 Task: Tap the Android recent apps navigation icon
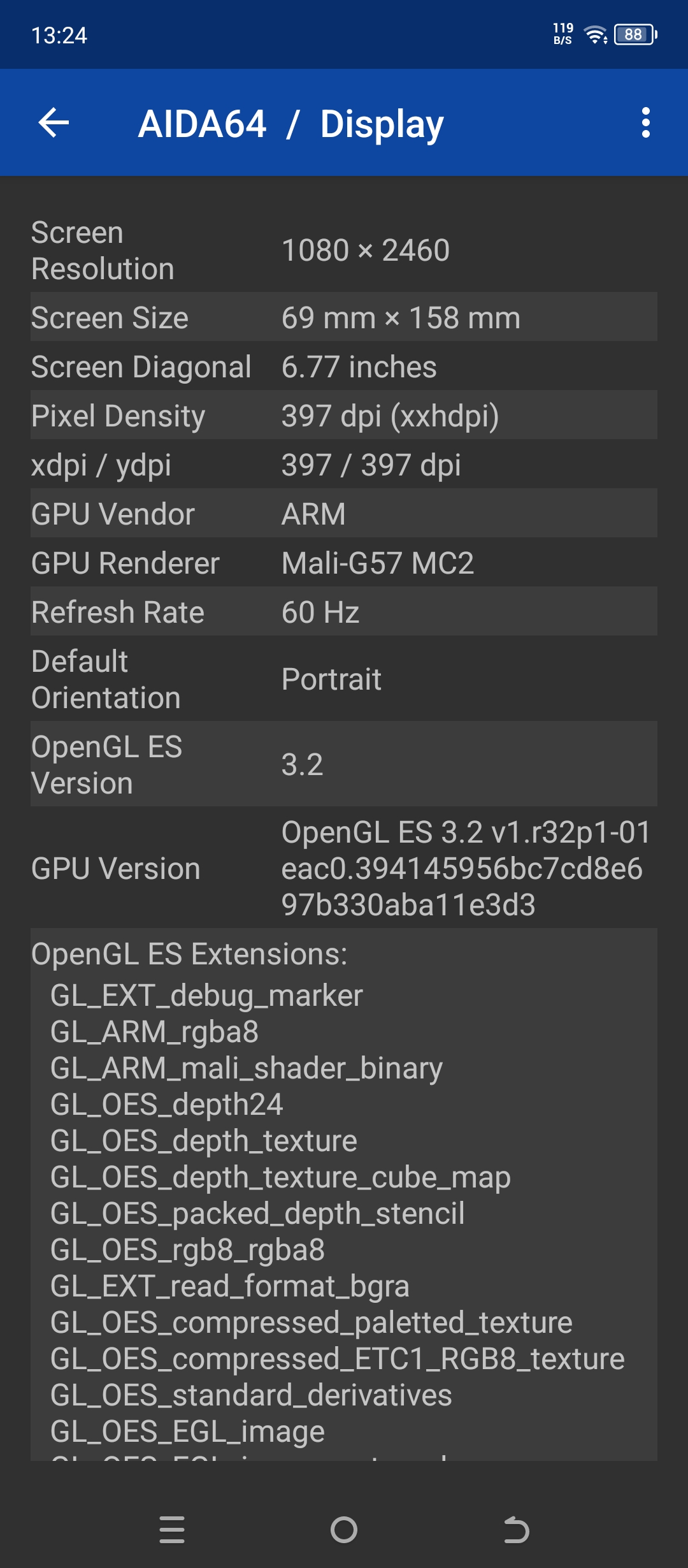coord(172,1530)
